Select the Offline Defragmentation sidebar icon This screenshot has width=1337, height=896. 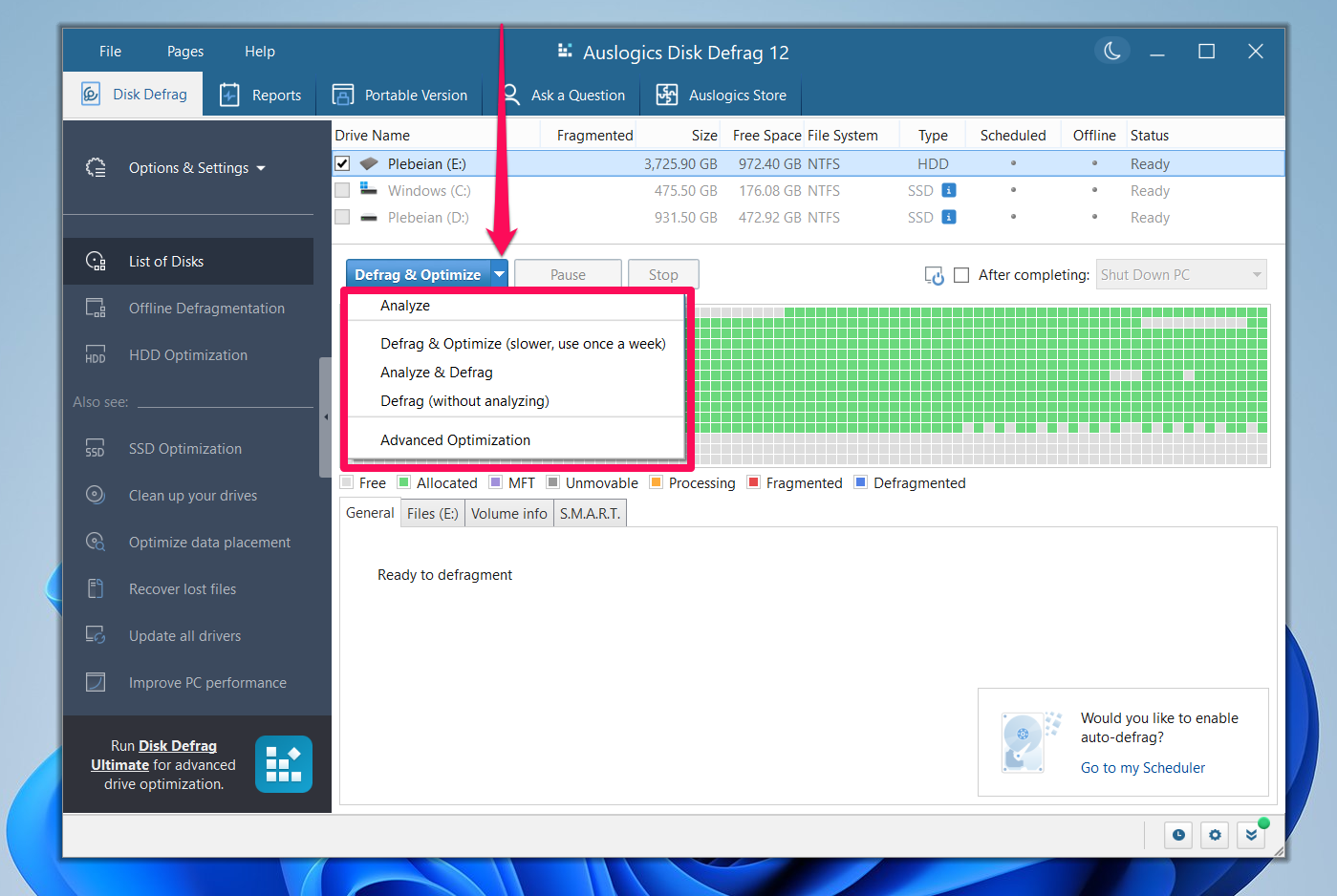click(x=96, y=308)
